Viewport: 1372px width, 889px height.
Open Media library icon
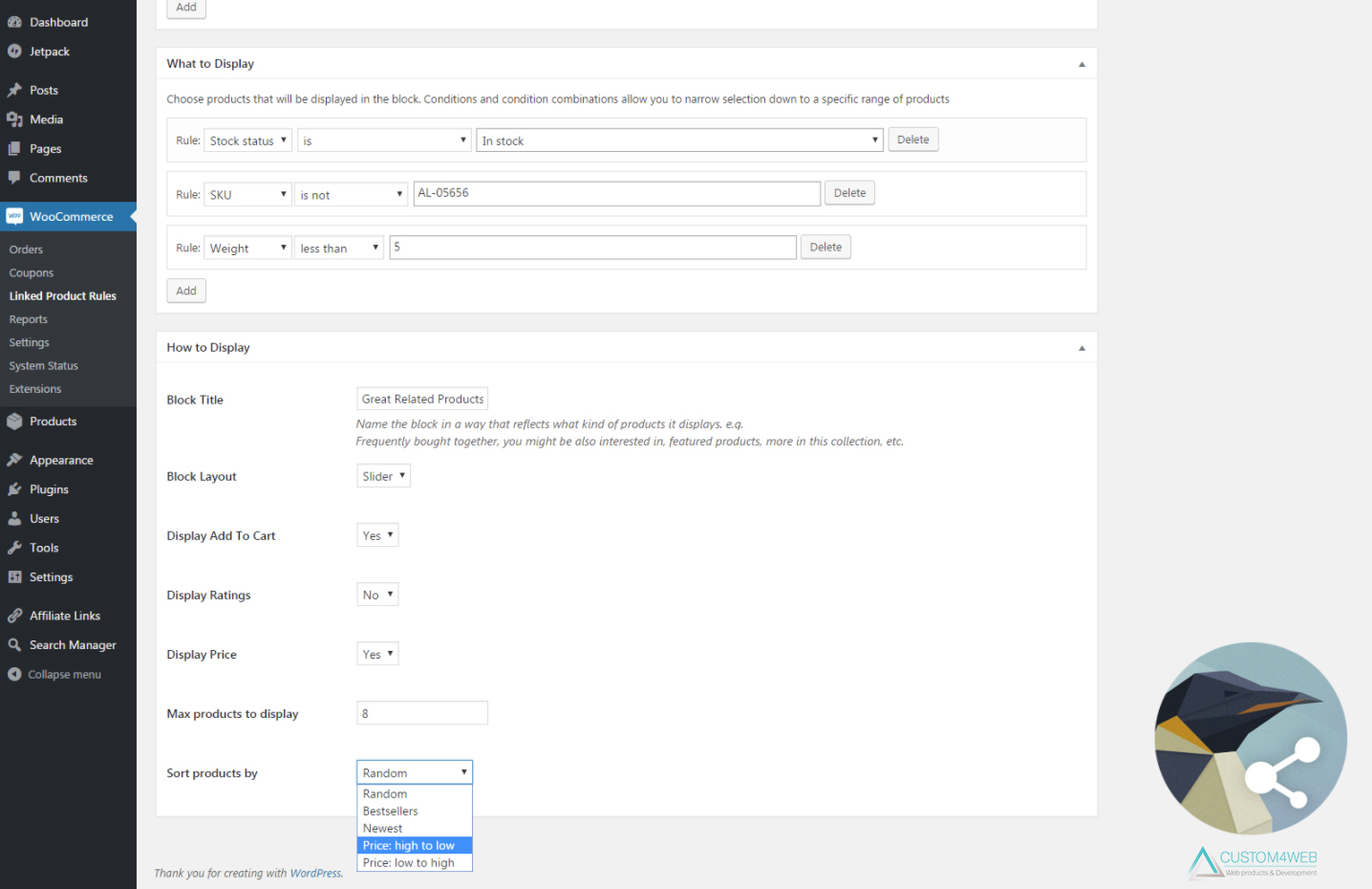[14, 119]
